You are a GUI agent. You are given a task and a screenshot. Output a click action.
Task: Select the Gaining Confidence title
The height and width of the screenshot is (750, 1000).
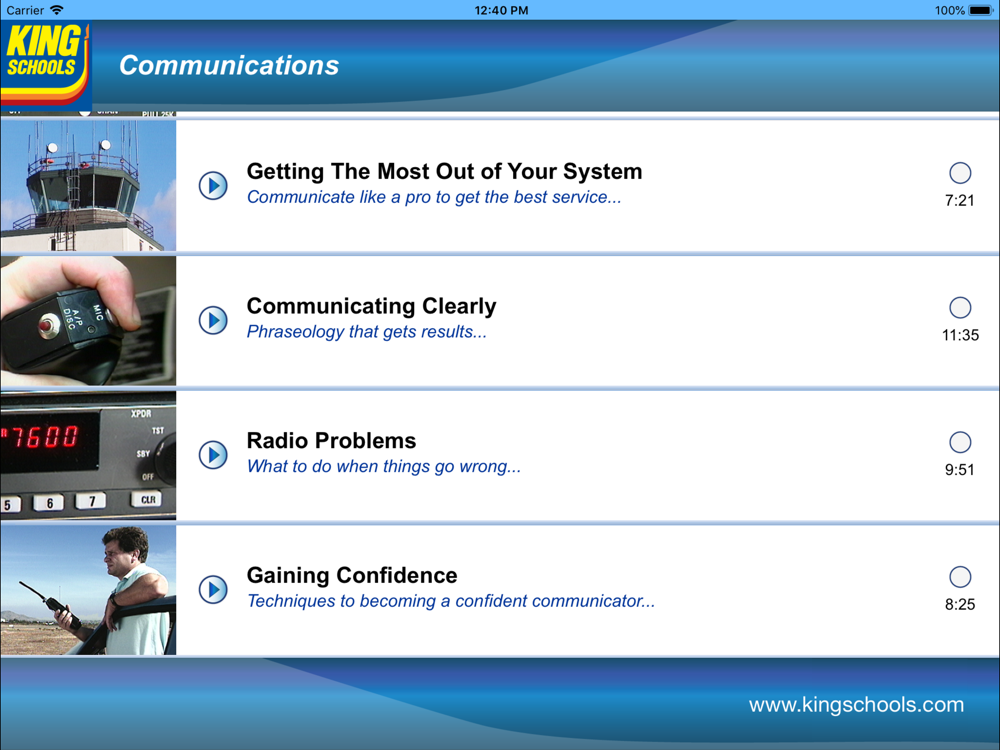352,576
